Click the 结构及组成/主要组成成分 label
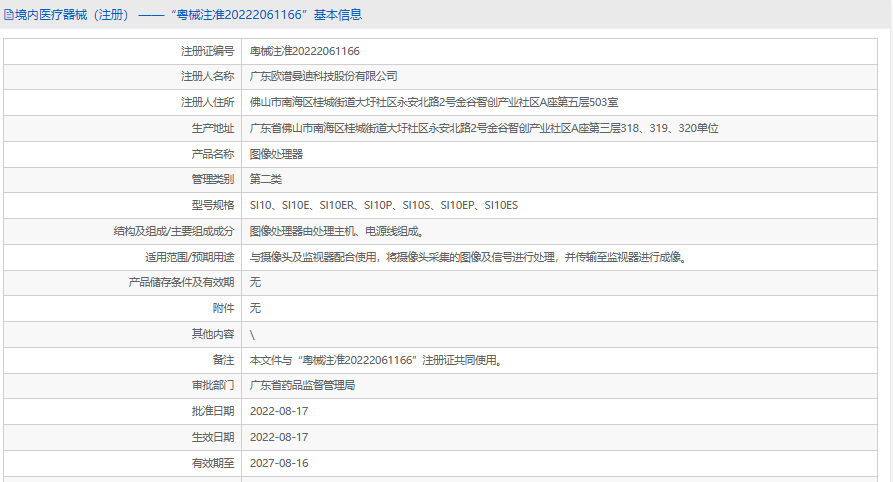 (x=174, y=231)
